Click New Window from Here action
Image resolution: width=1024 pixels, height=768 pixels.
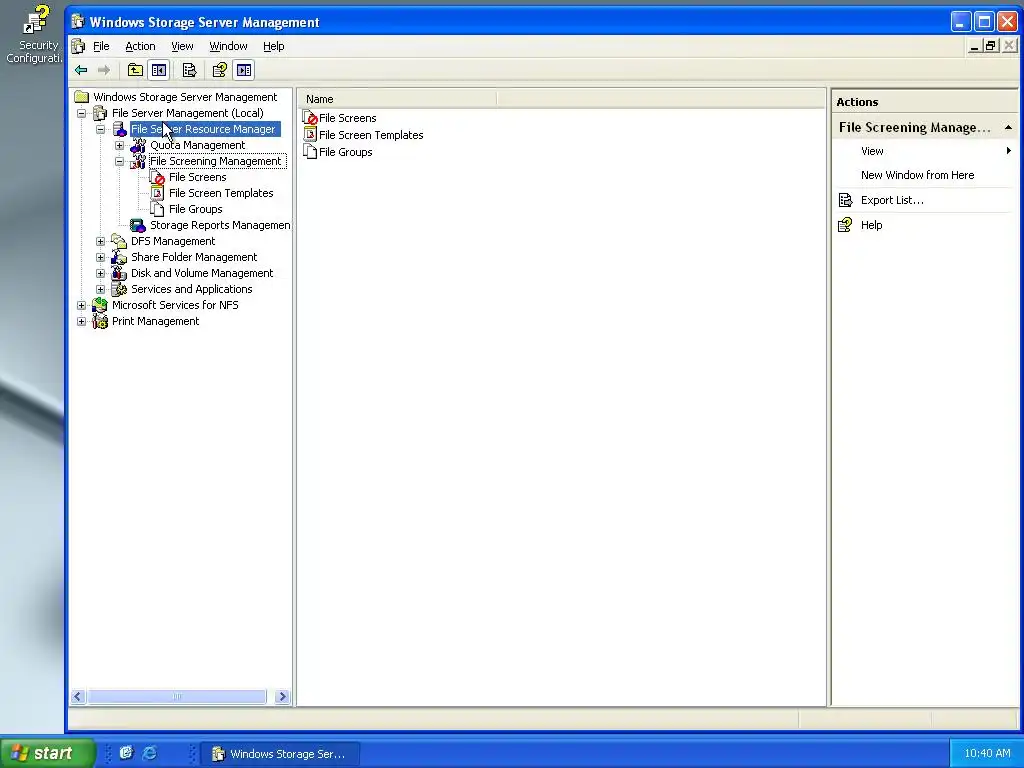917,175
